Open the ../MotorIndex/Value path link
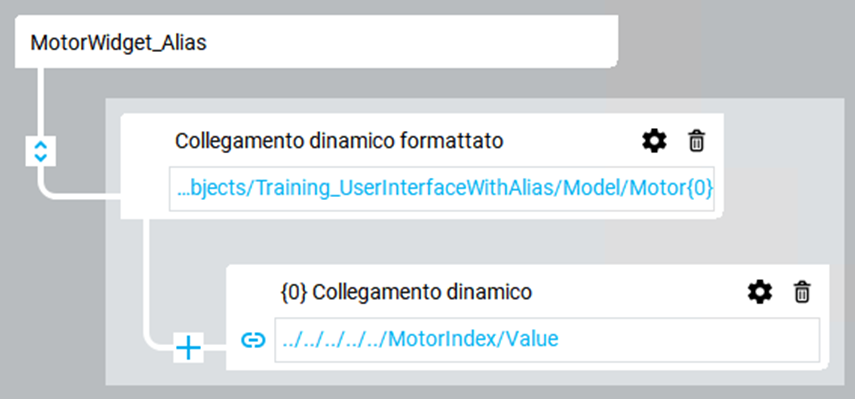This screenshot has width=855, height=399. click(420, 340)
